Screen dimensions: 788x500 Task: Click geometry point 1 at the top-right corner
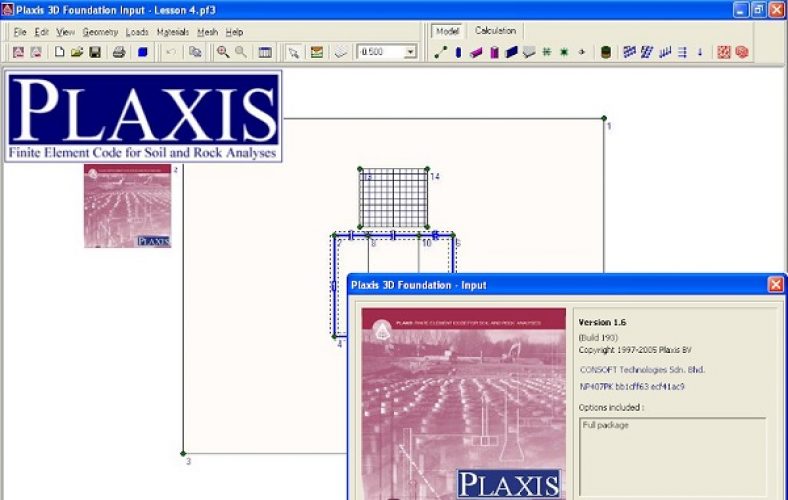click(604, 119)
